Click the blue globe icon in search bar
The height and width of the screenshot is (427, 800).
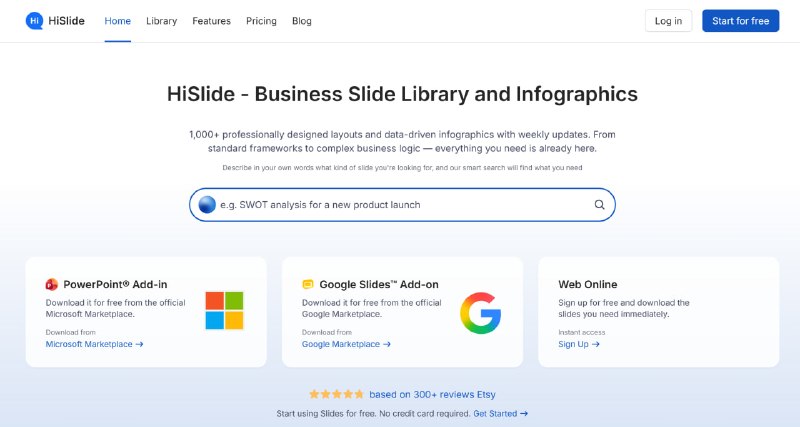207,205
